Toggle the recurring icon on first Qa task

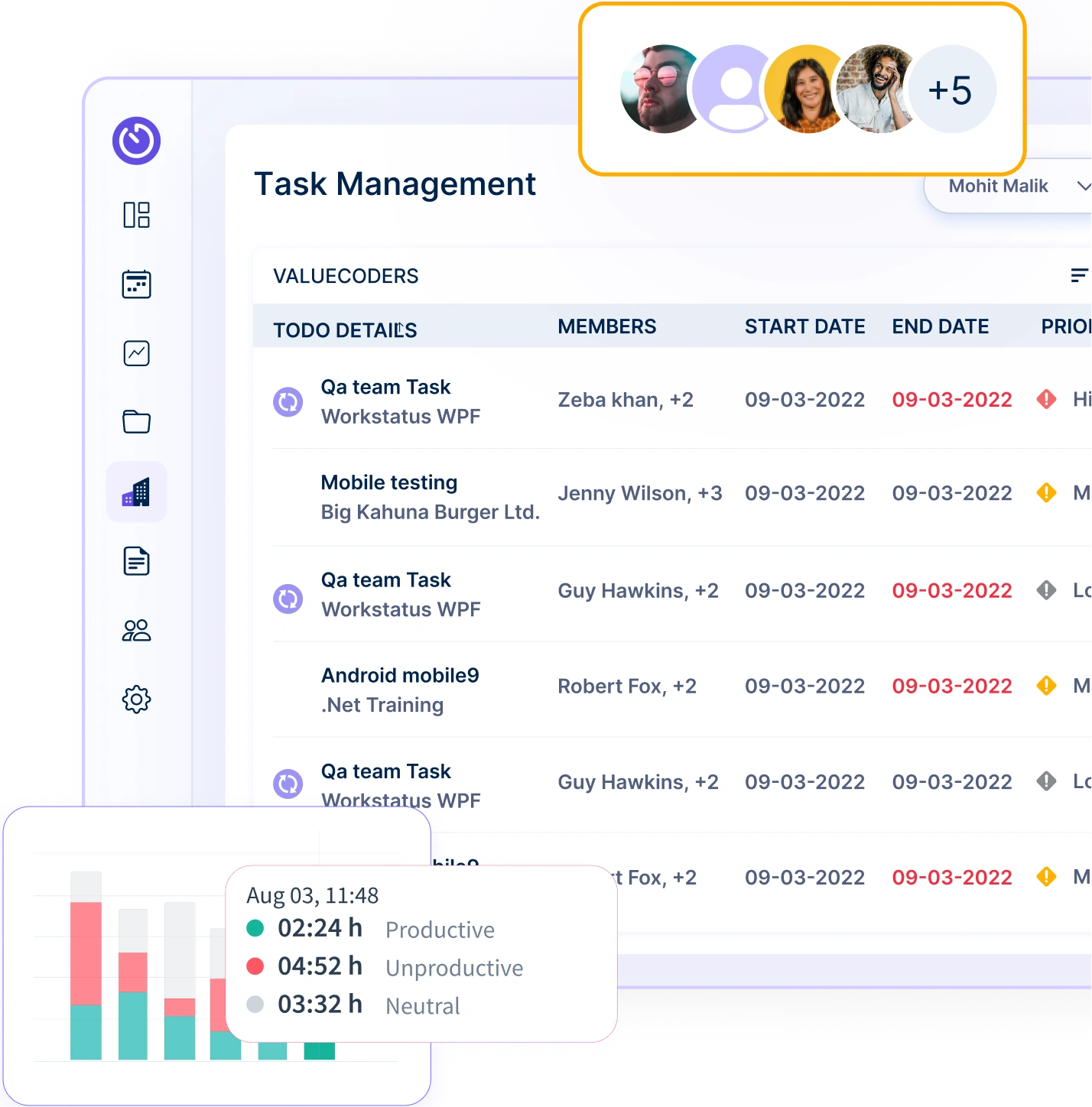coord(288,401)
